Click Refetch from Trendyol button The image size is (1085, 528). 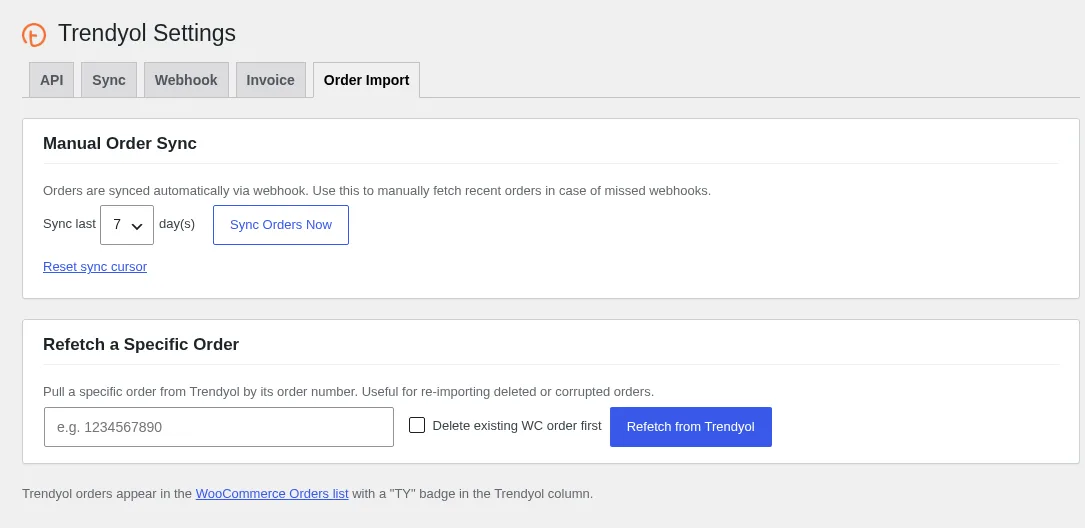click(691, 427)
